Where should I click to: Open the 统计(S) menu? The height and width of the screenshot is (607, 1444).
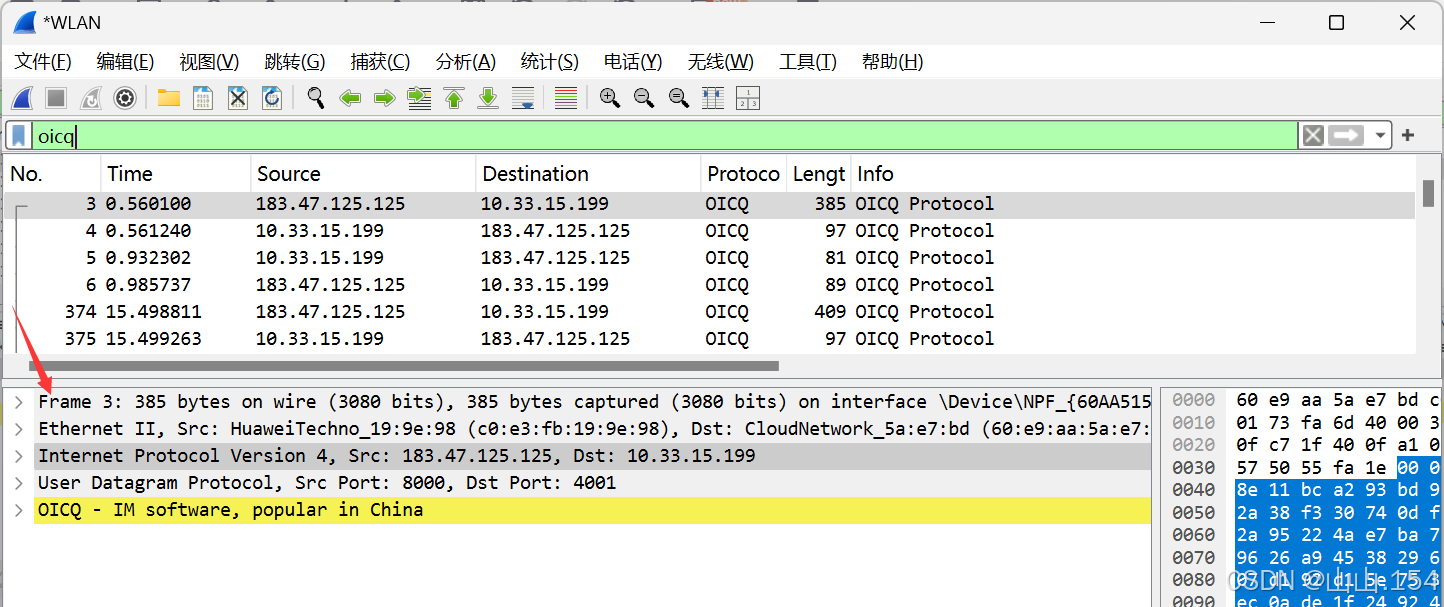click(x=550, y=62)
